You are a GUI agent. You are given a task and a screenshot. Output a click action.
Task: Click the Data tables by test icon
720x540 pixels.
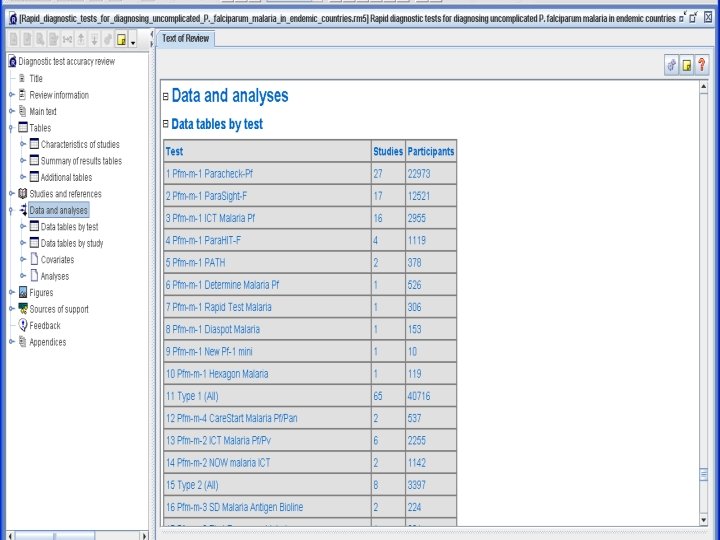click(x=34, y=227)
